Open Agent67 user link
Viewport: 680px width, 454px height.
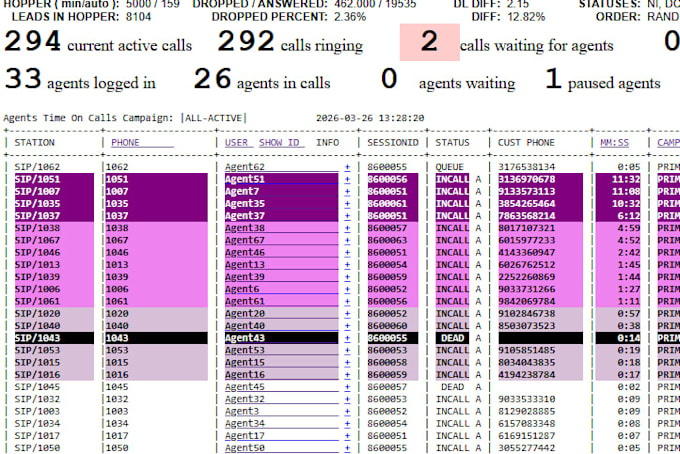click(281, 240)
